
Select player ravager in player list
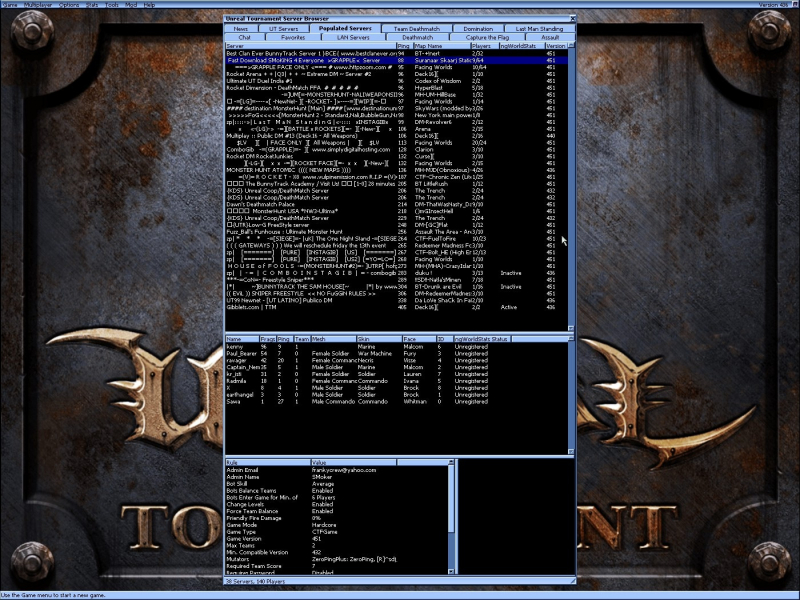click(x=396, y=360)
